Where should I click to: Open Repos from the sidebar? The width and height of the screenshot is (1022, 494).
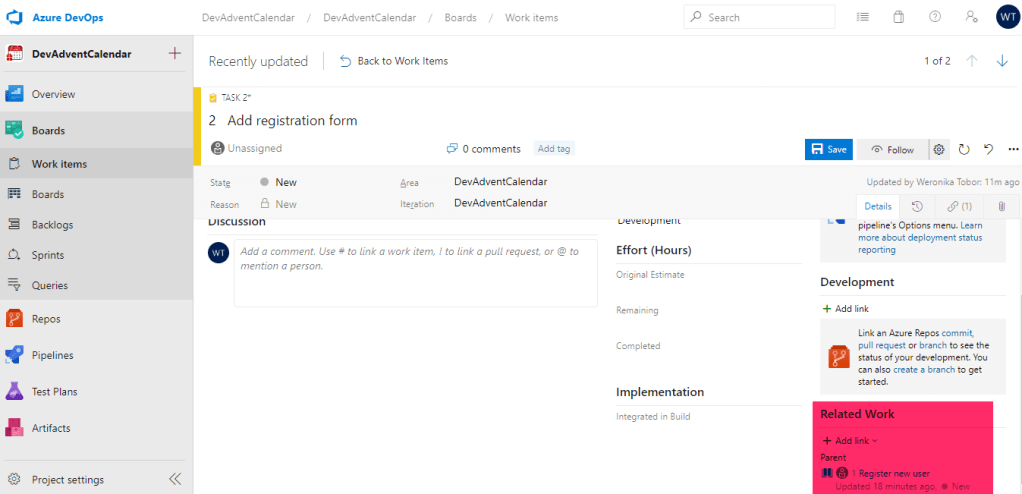[46, 319]
